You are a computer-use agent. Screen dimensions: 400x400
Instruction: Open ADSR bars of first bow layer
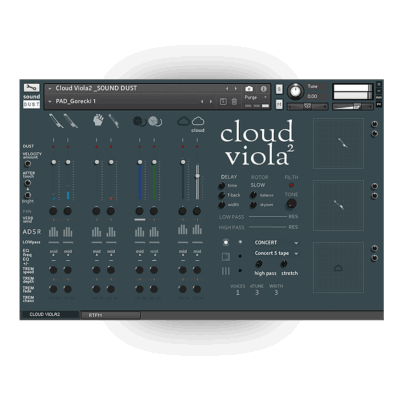coord(53,231)
